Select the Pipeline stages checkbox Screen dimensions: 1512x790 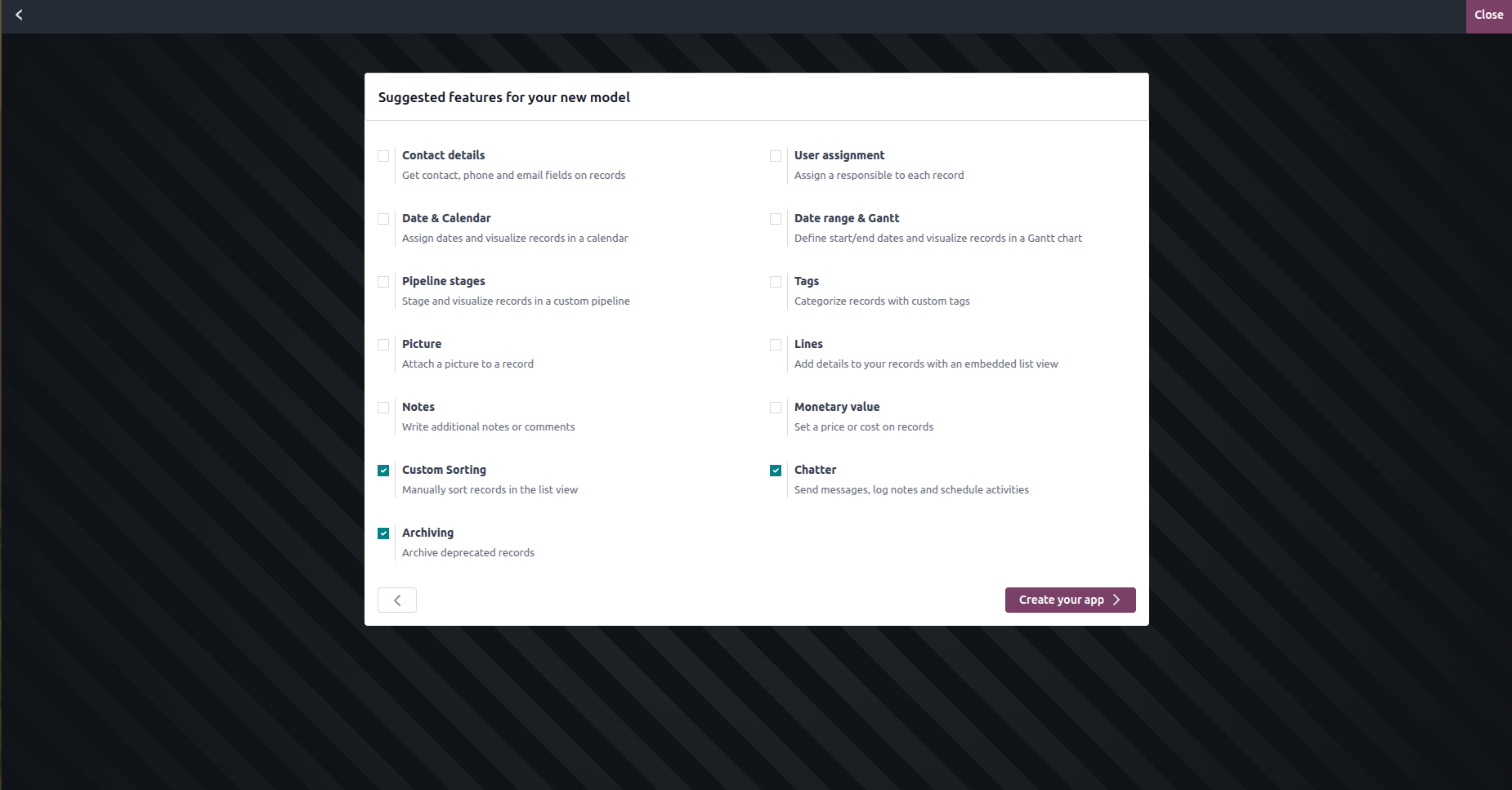383,282
